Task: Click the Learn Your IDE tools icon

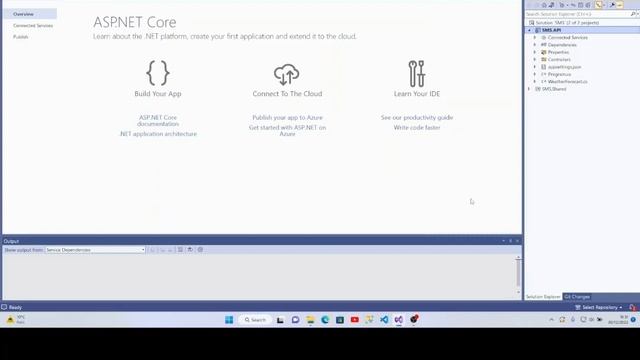Action: click(x=417, y=73)
